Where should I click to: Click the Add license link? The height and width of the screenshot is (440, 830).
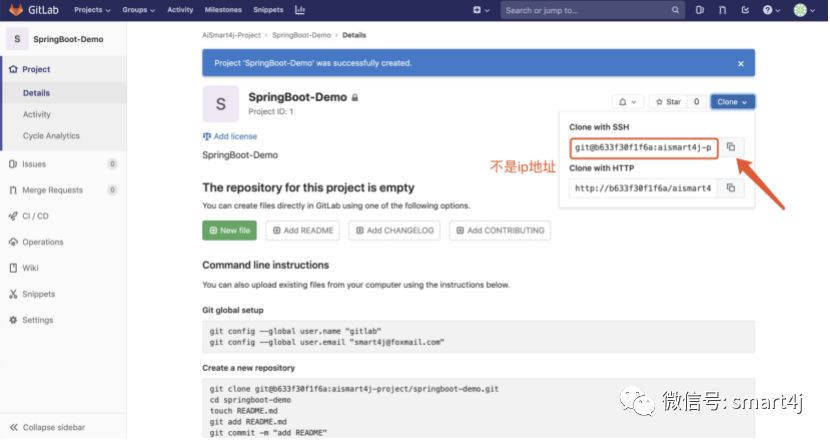230,136
